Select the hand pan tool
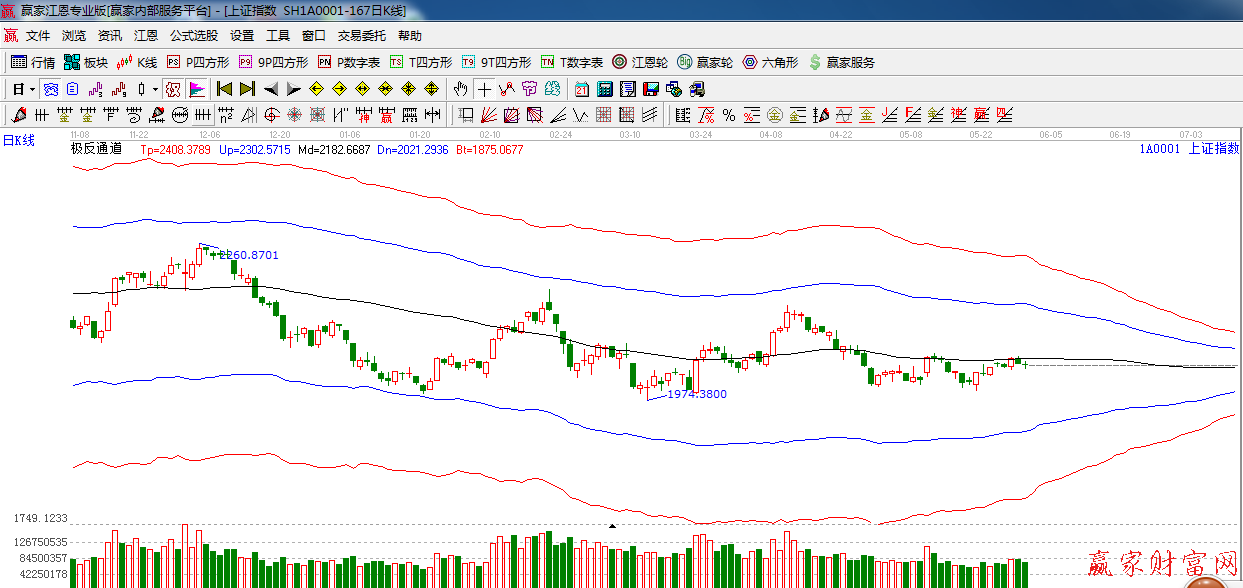The width and height of the screenshot is (1243, 588). 461,89
